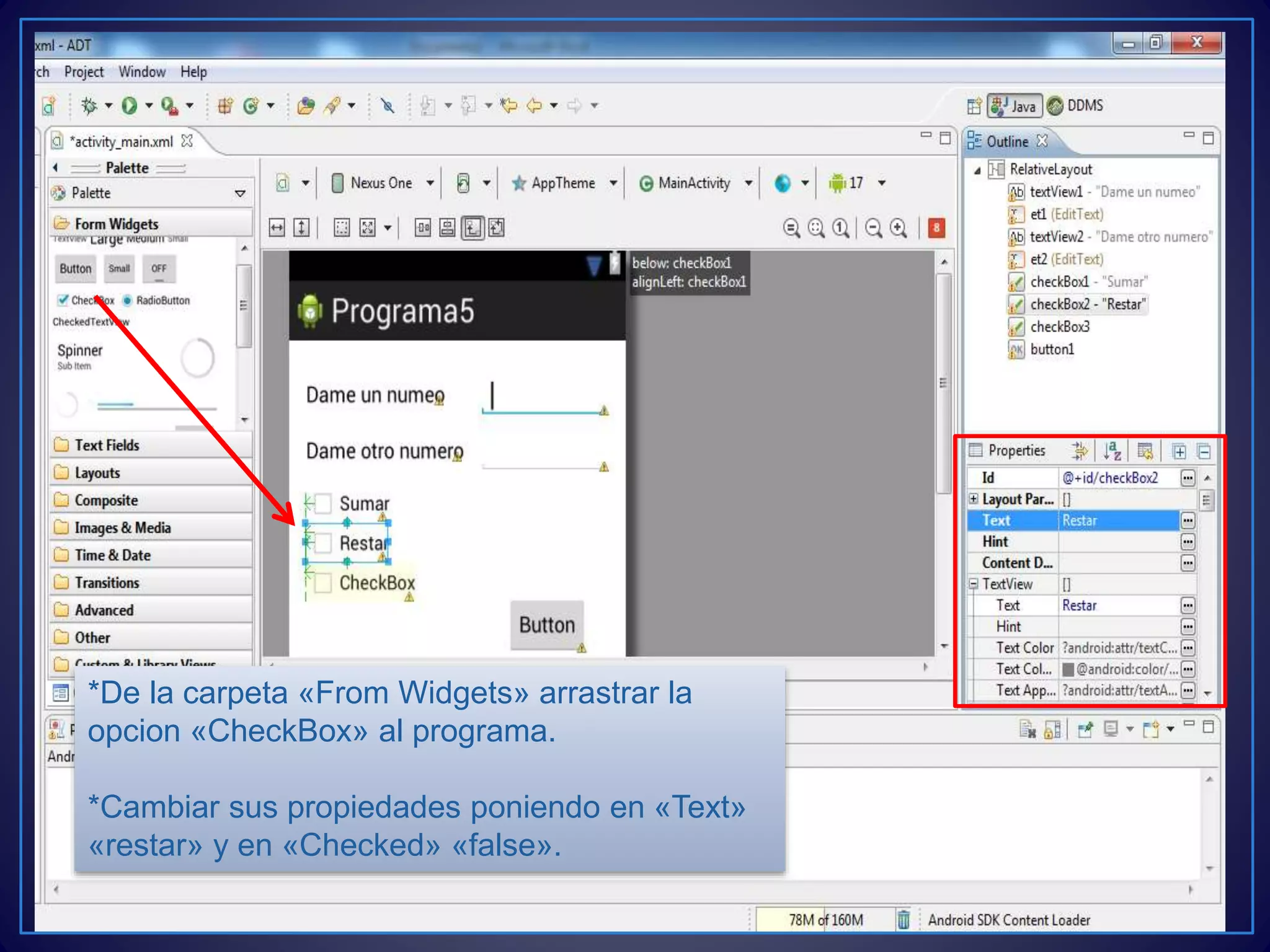Select button1 in the Outline tree

pos(1052,350)
